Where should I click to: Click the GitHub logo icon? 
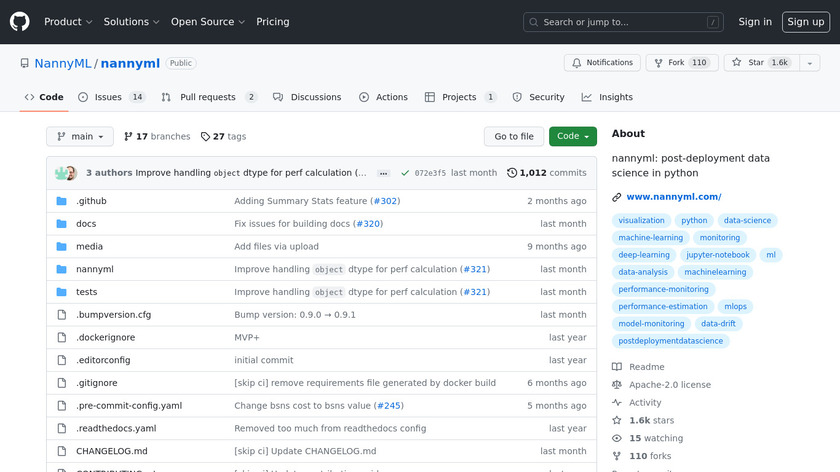(x=20, y=22)
